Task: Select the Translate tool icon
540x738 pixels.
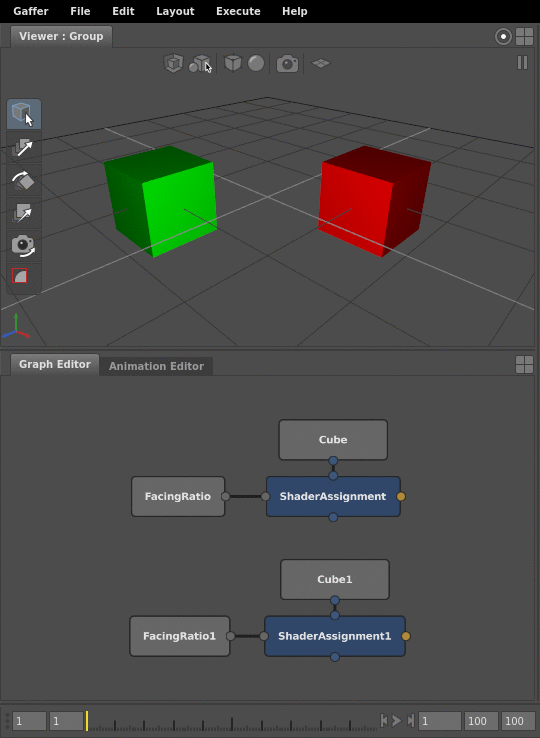Action: tap(24, 148)
